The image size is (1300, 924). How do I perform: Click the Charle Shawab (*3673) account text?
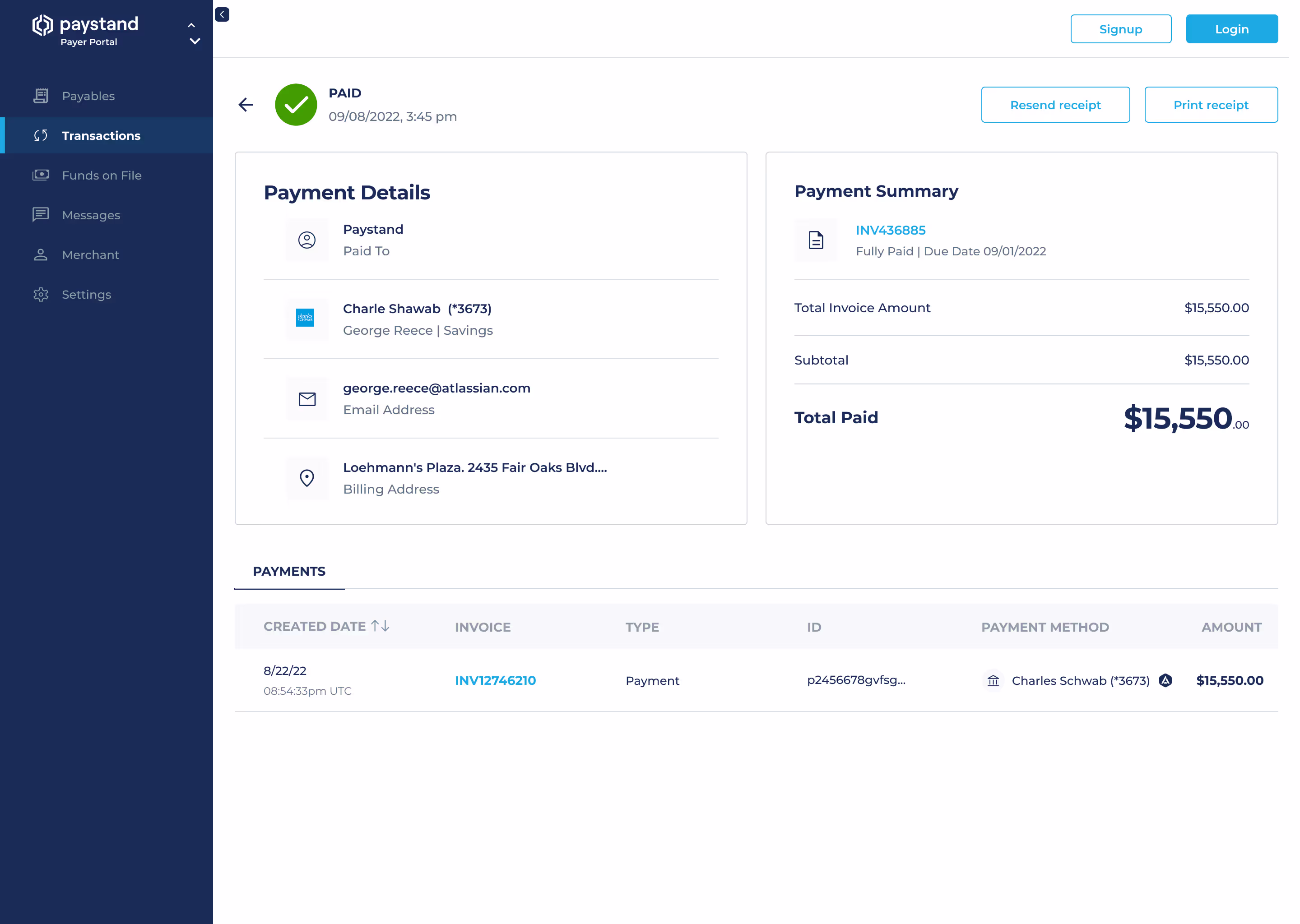tap(417, 309)
